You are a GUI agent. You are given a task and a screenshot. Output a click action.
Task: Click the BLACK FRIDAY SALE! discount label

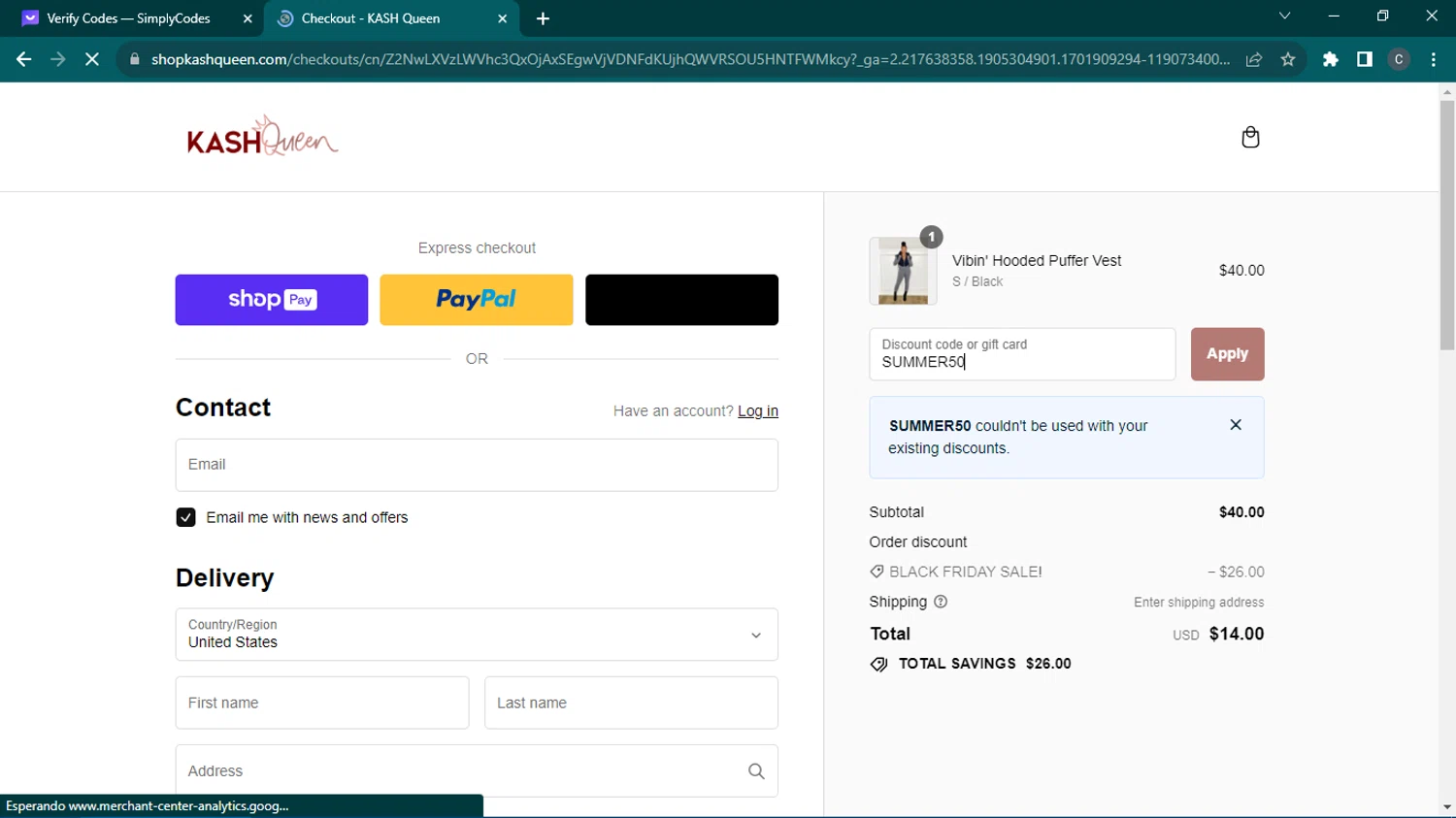coord(966,572)
